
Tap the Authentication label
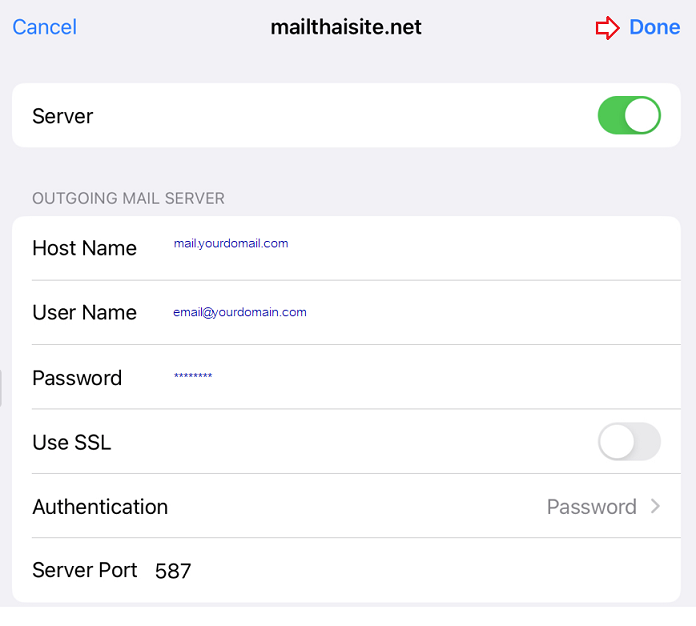click(x=100, y=507)
